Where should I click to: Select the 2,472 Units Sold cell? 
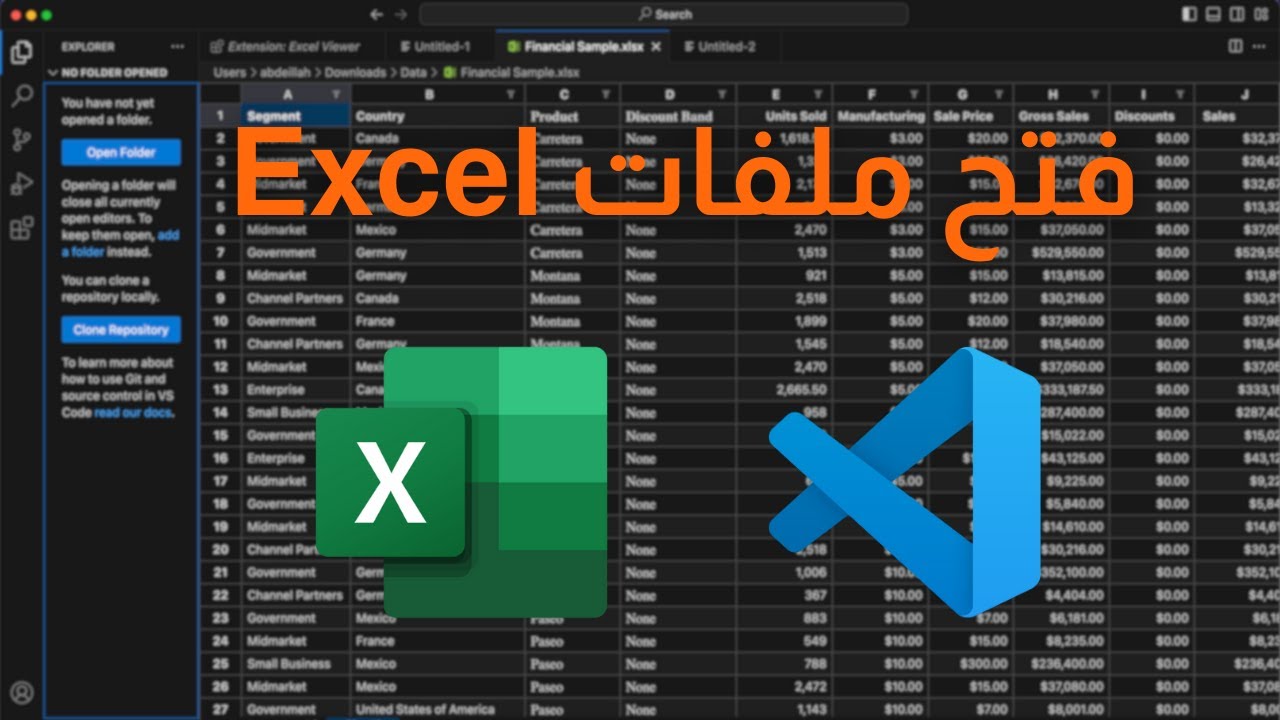(x=783, y=686)
